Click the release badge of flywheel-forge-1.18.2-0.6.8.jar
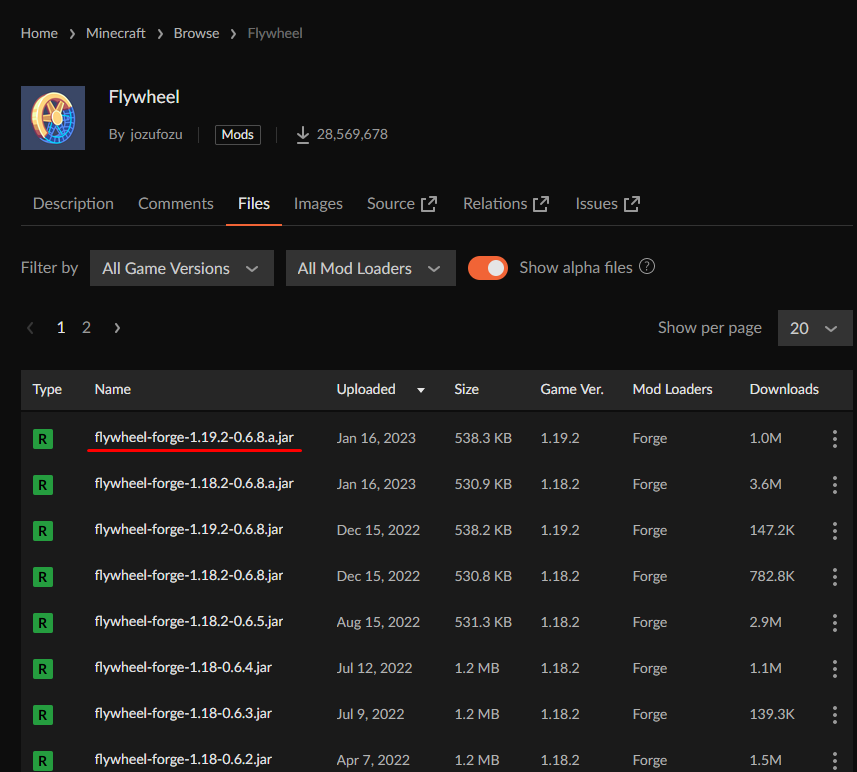 pyautogui.click(x=43, y=577)
